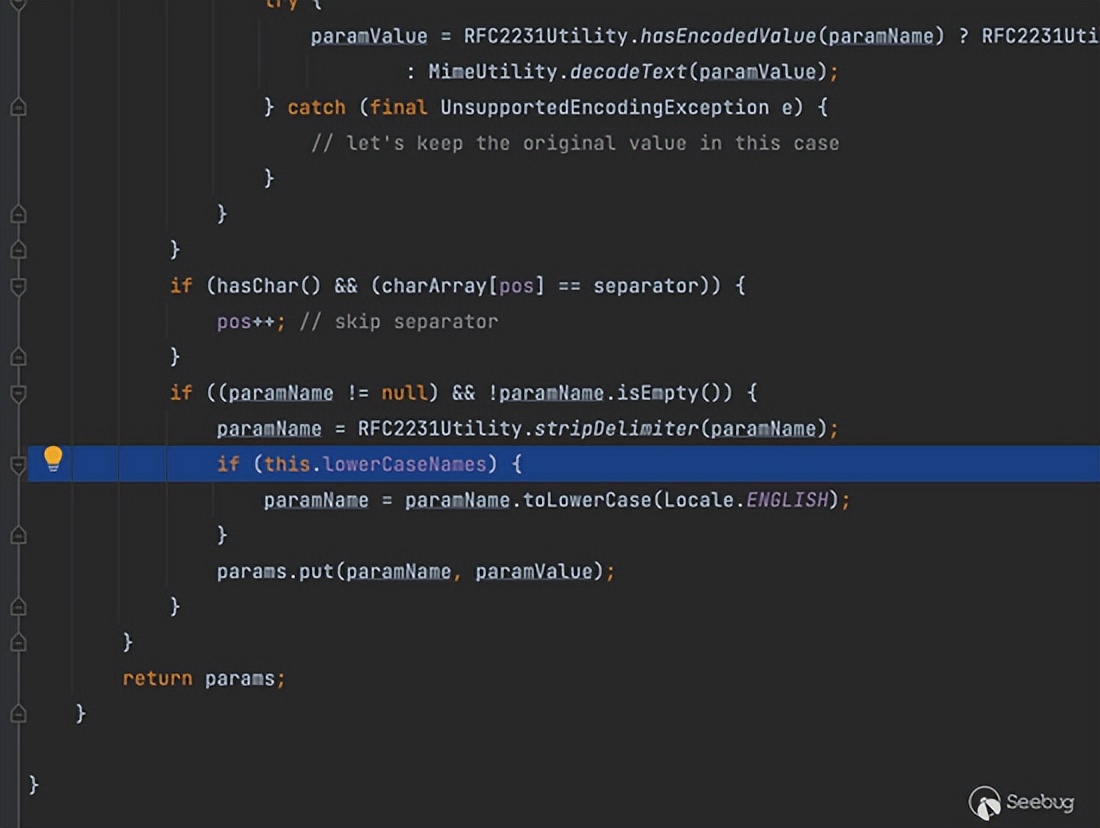Collapse the fold marker on the catch line
Viewport: 1100px width, 828px height.
pyautogui.click(x=19, y=107)
